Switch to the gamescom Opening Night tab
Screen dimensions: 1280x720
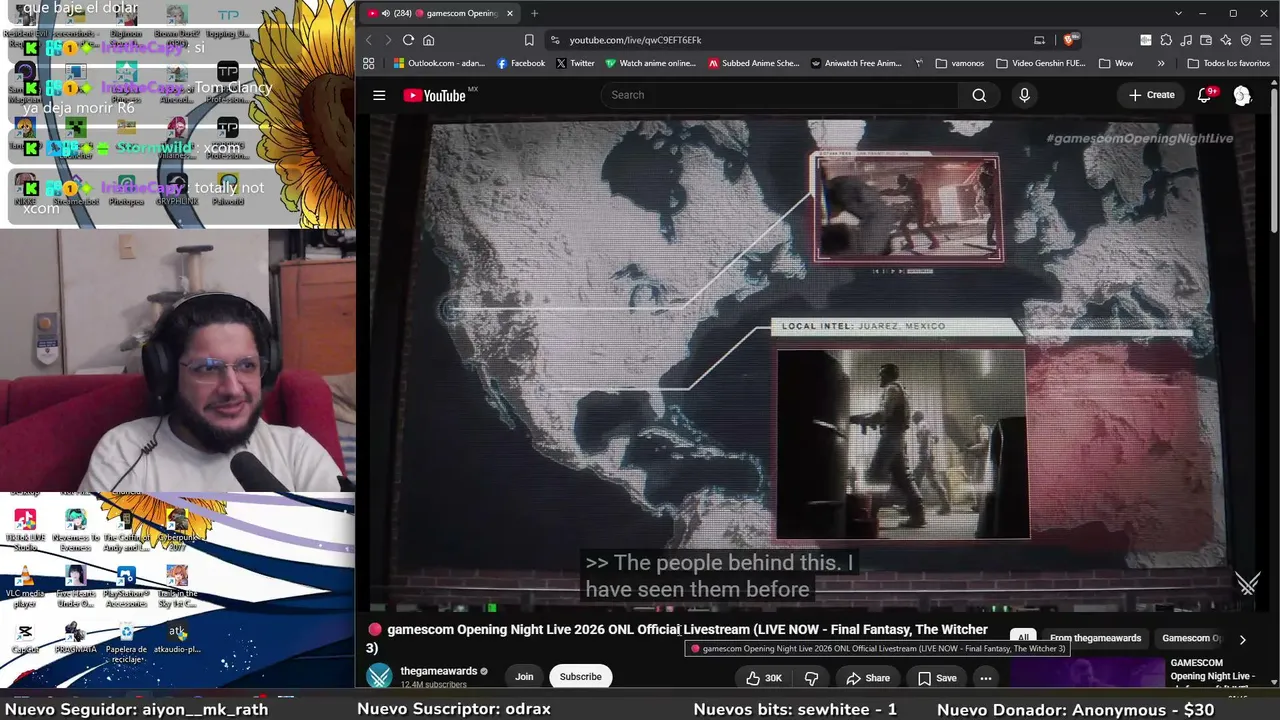[440, 13]
